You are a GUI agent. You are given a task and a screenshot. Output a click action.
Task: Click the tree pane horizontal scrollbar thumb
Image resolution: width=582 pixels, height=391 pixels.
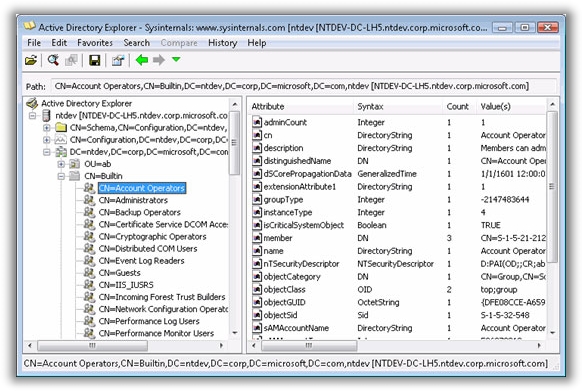coord(92,346)
